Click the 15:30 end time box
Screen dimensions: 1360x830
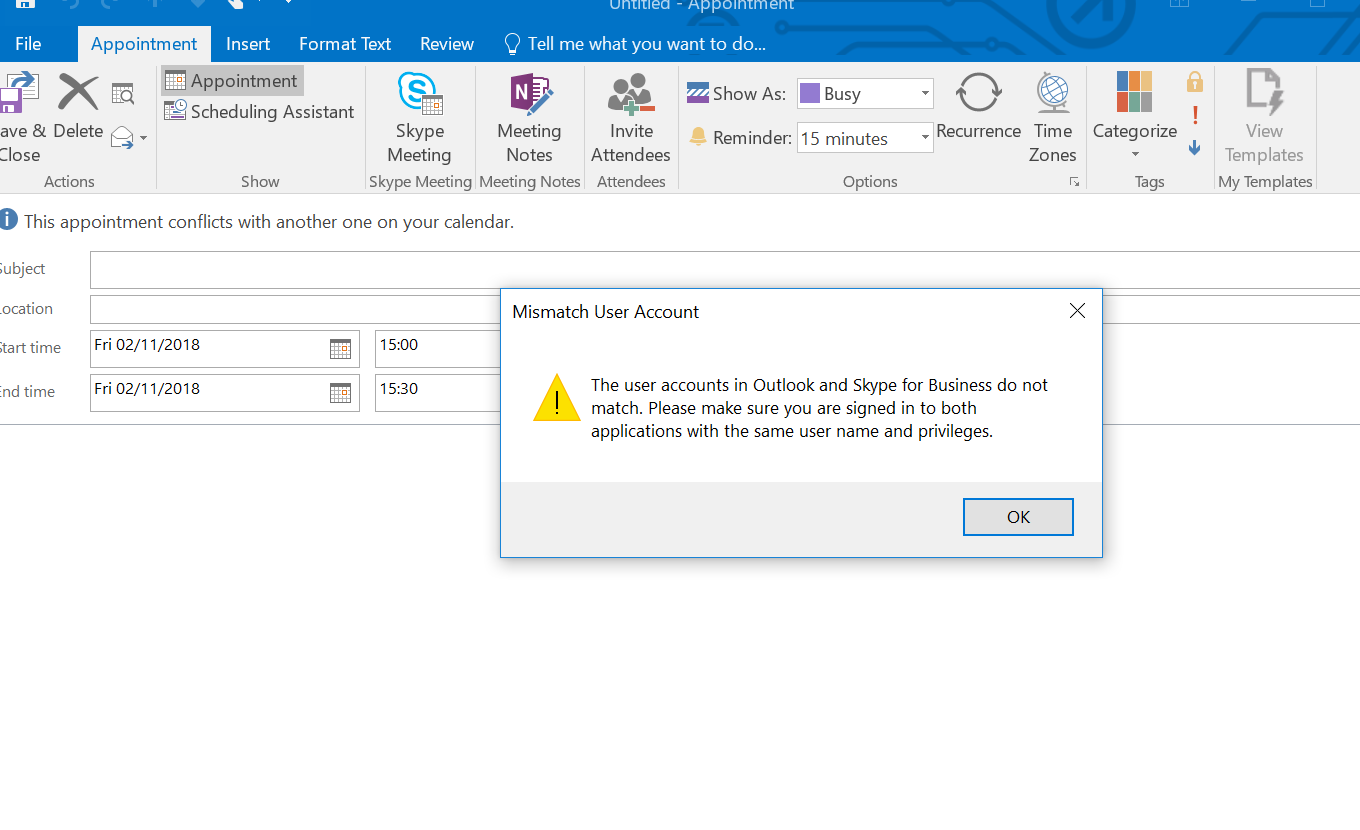[x=438, y=392]
